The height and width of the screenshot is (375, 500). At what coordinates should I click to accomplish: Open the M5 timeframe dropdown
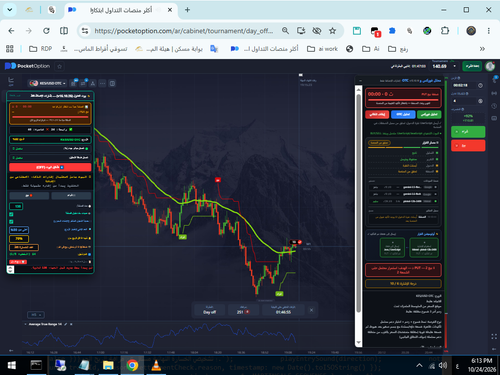(x=36, y=315)
